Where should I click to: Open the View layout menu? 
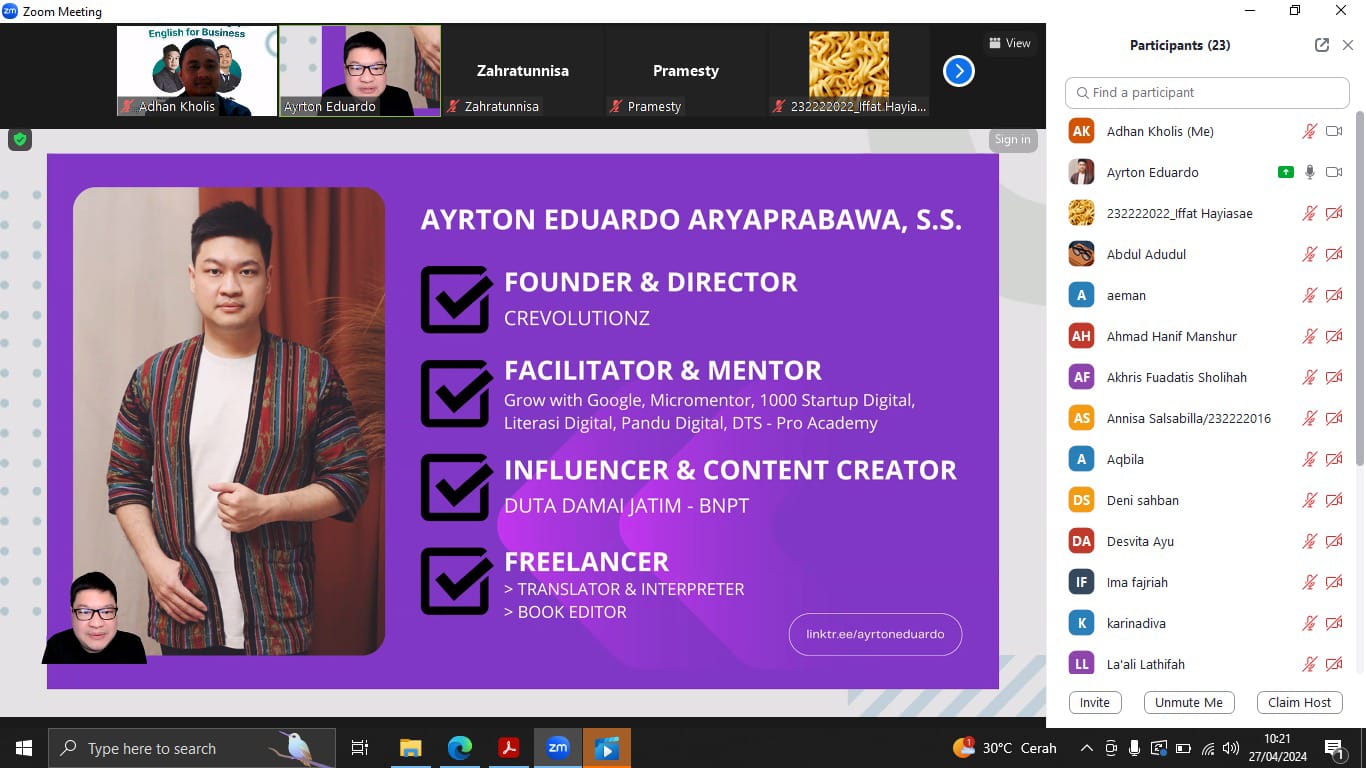[x=1009, y=43]
